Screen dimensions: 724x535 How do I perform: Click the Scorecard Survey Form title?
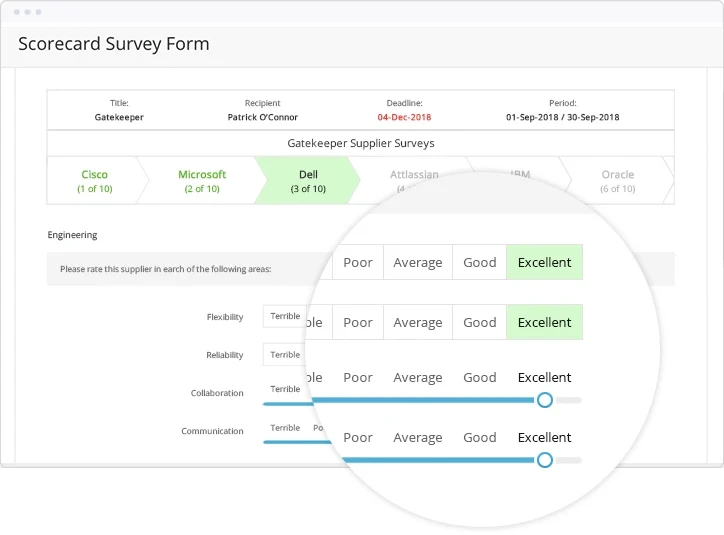(114, 44)
